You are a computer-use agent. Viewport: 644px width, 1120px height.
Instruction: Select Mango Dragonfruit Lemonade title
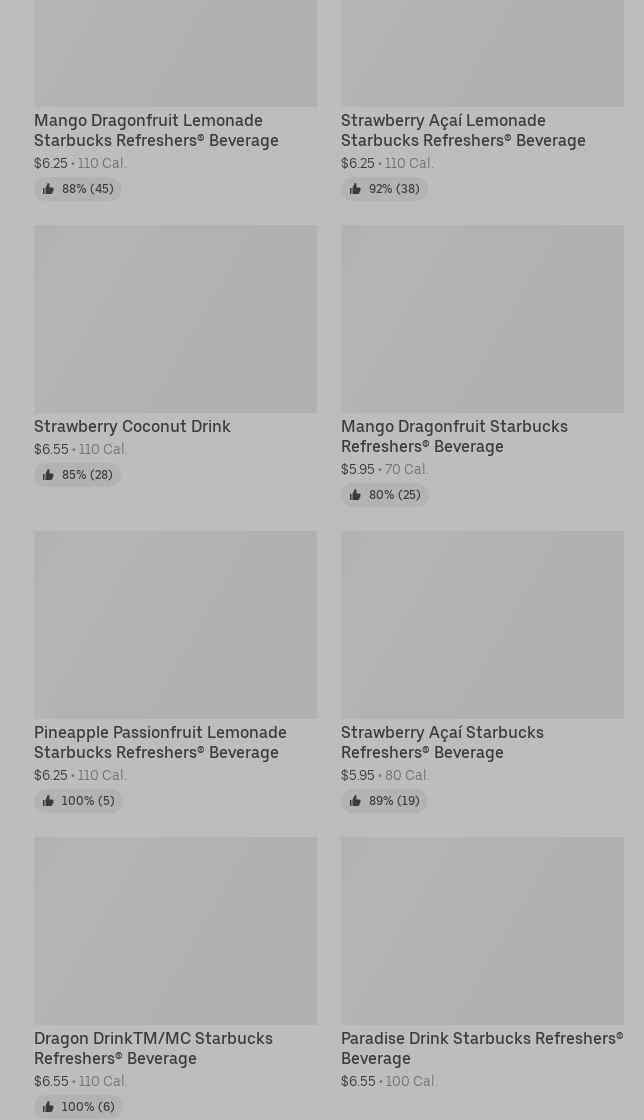[156, 130]
